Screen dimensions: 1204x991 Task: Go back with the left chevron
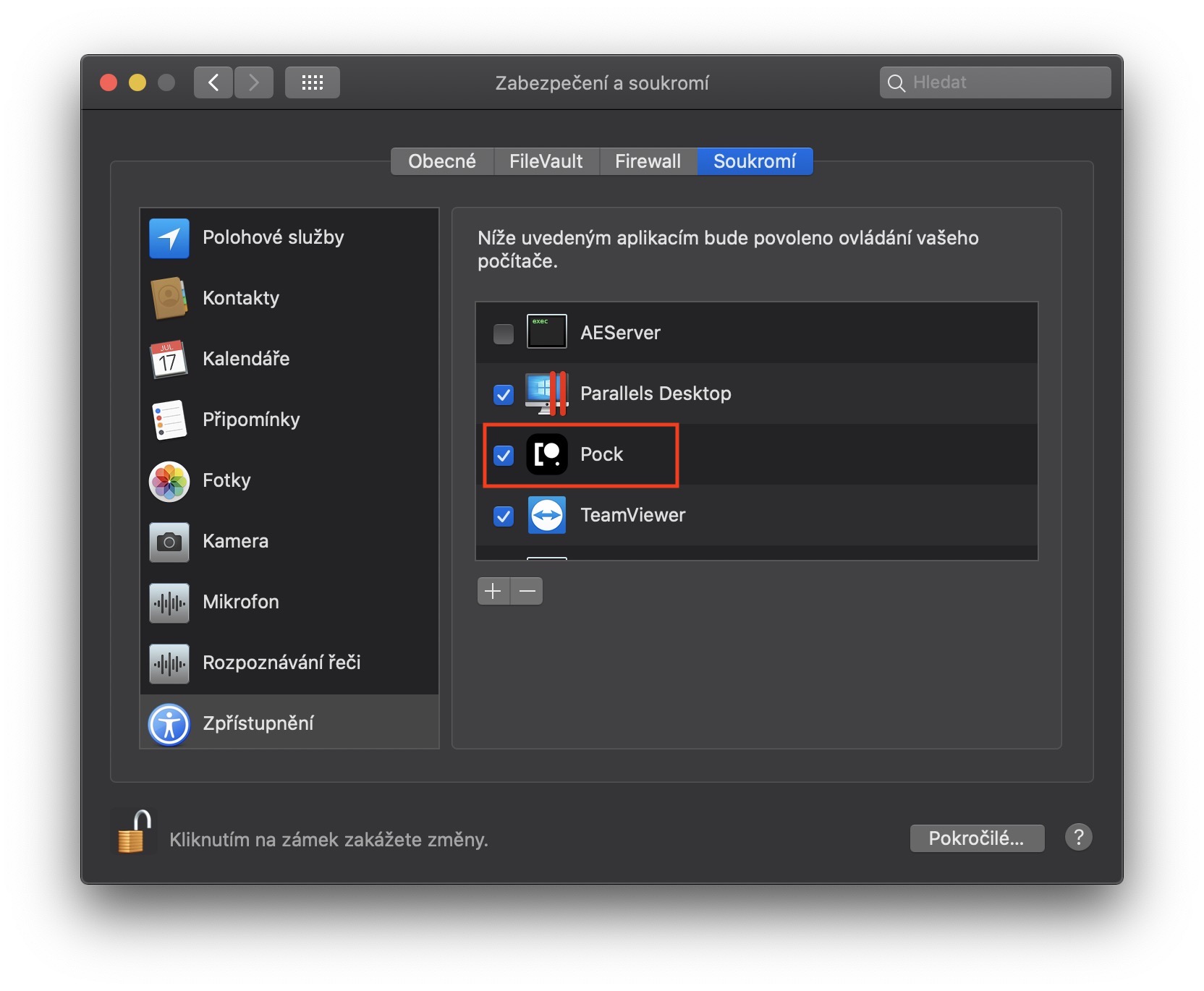(213, 82)
